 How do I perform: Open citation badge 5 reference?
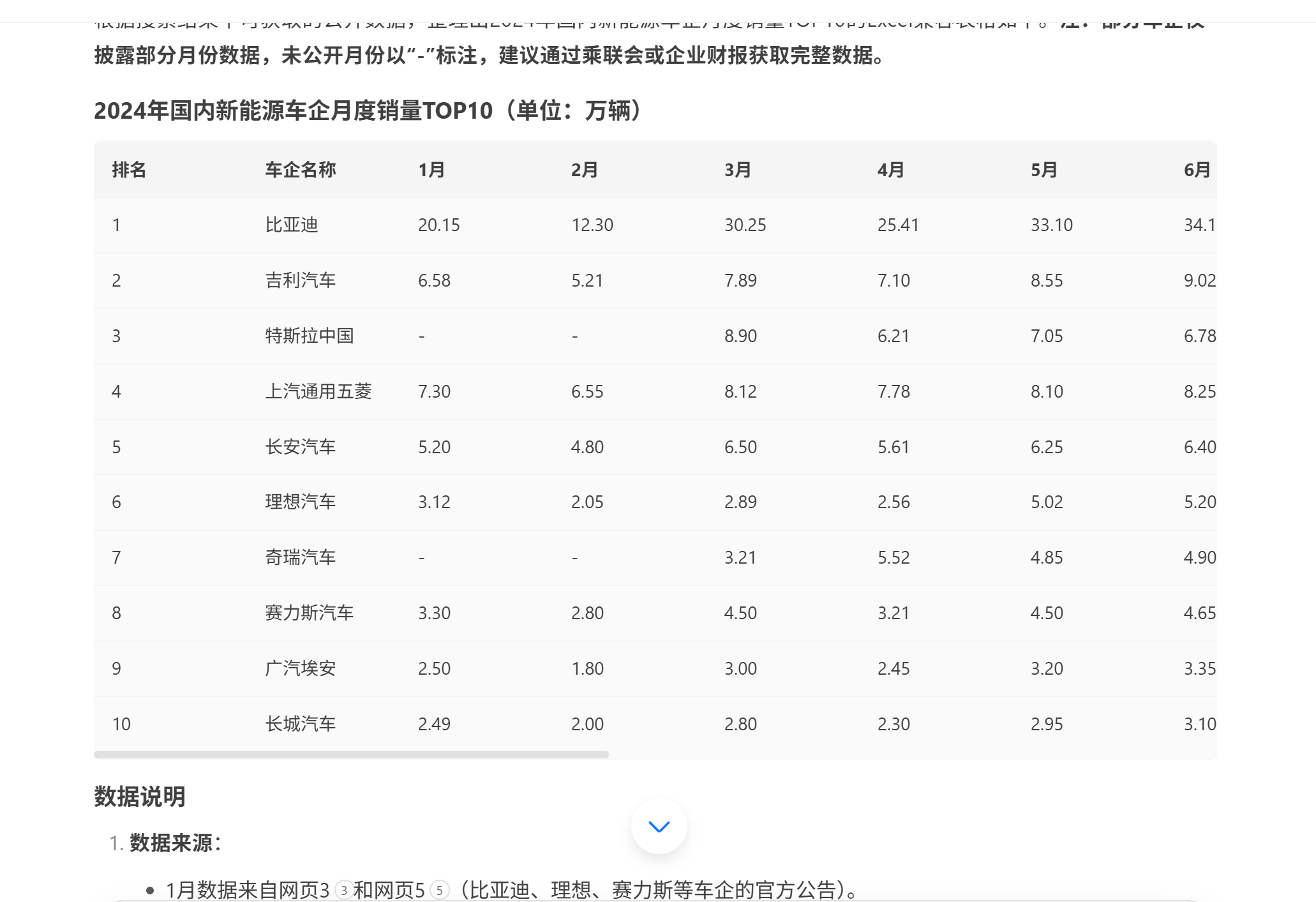pos(439,890)
